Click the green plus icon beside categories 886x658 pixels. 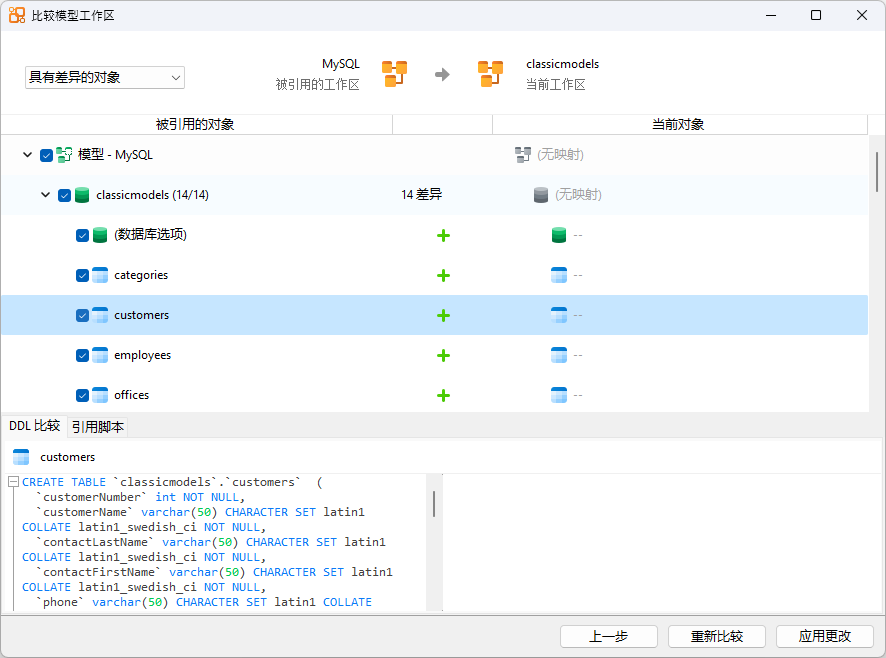pyautogui.click(x=443, y=275)
